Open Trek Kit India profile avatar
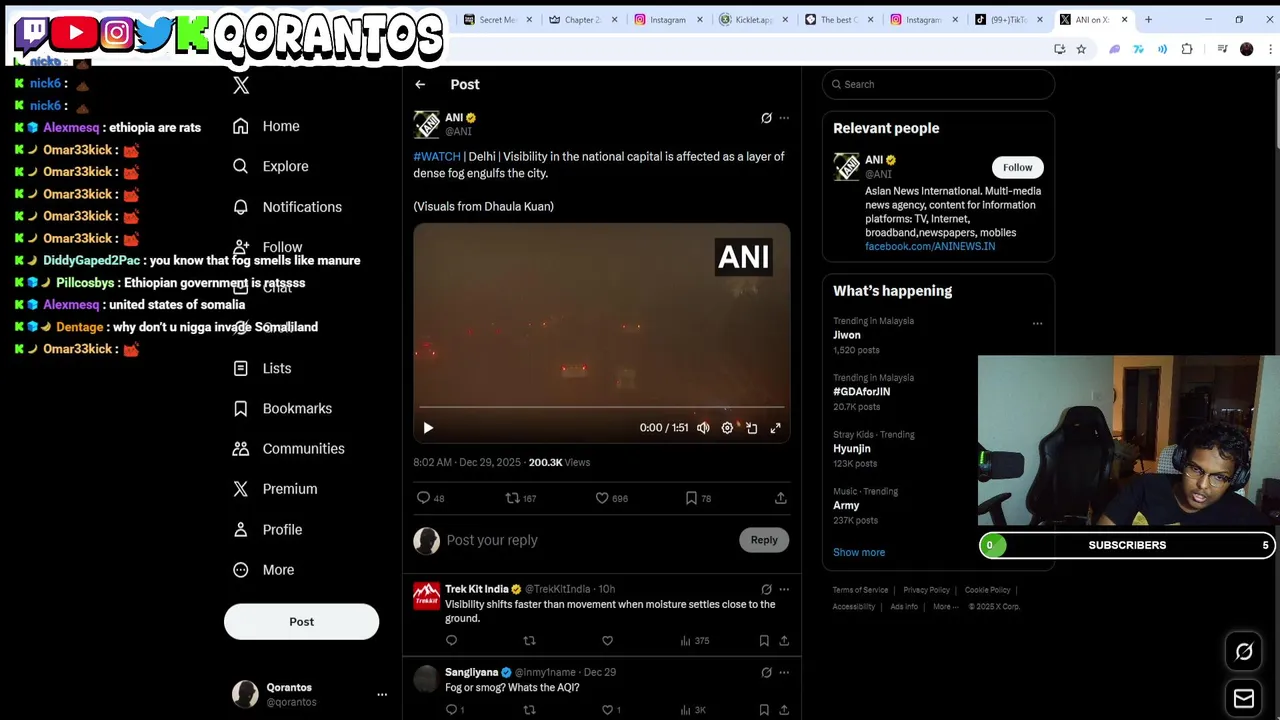 coord(427,595)
